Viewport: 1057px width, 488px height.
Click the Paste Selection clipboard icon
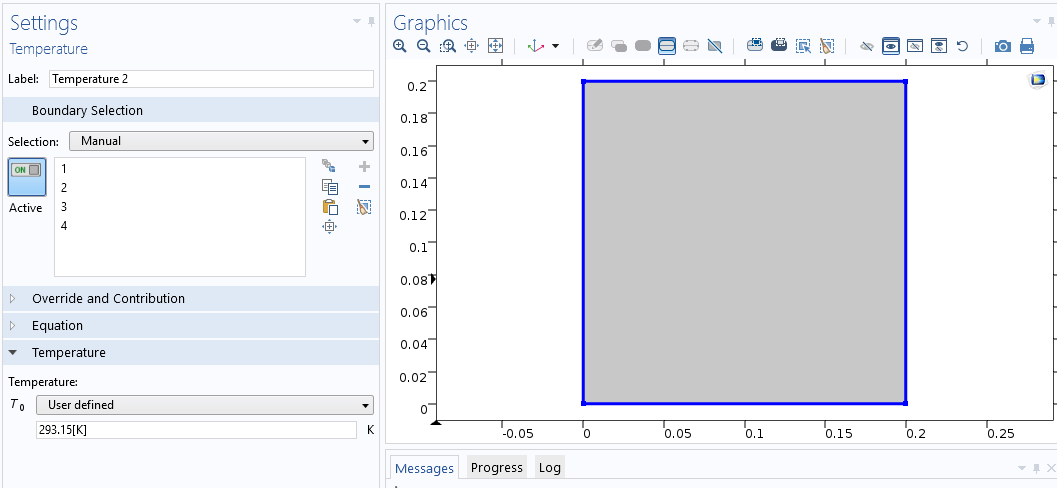point(330,207)
